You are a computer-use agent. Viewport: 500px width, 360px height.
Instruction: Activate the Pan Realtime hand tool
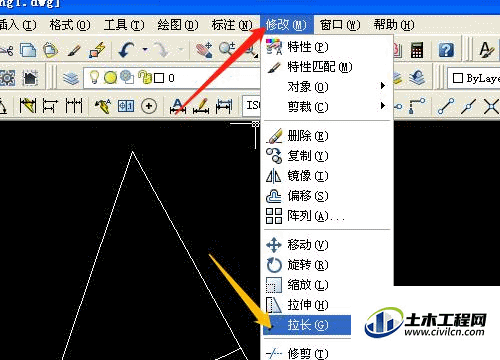204,50
